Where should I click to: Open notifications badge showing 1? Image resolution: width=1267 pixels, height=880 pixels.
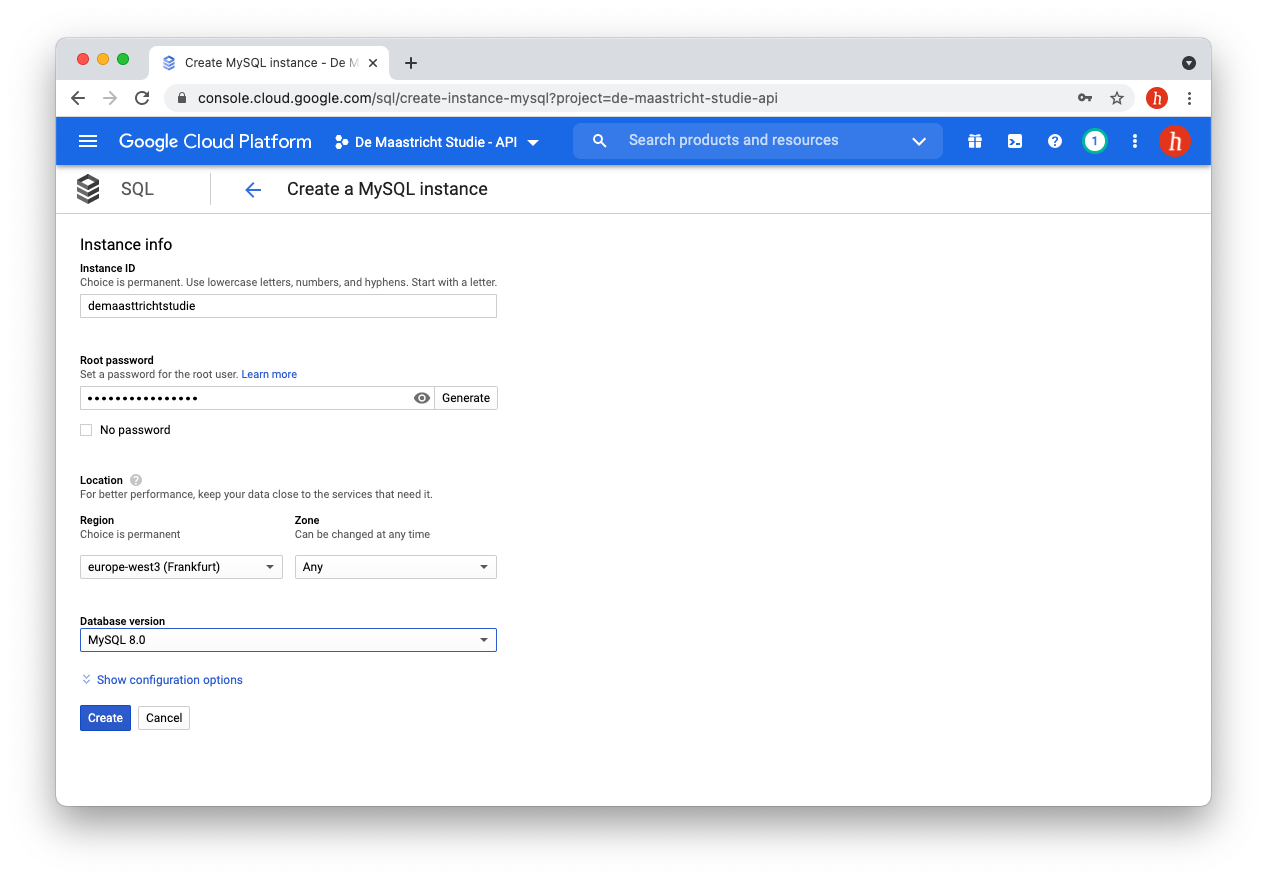[x=1094, y=141]
